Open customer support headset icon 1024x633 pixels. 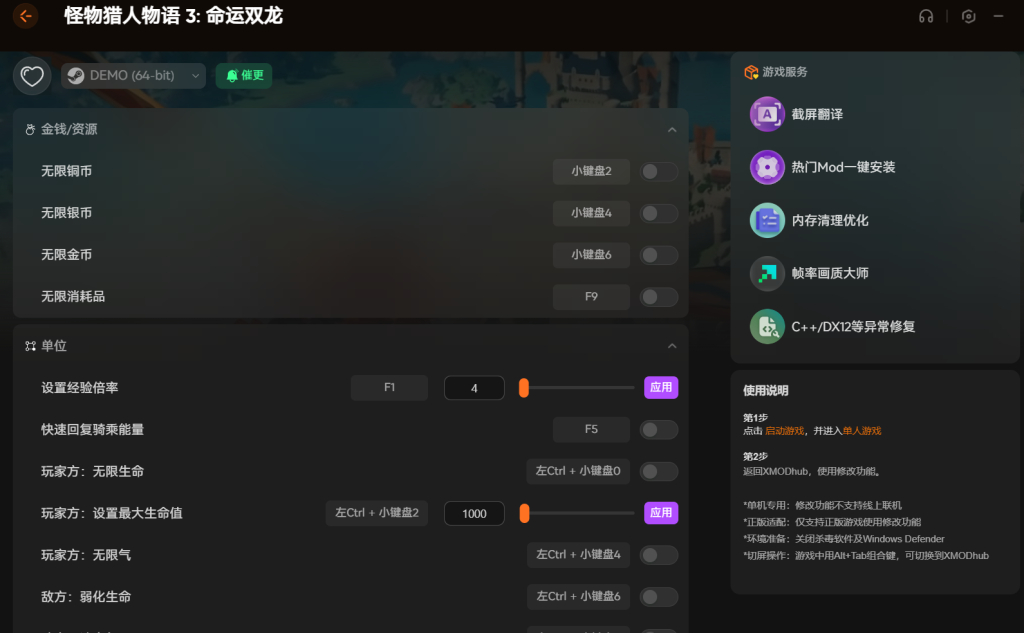[x=926, y=16]
